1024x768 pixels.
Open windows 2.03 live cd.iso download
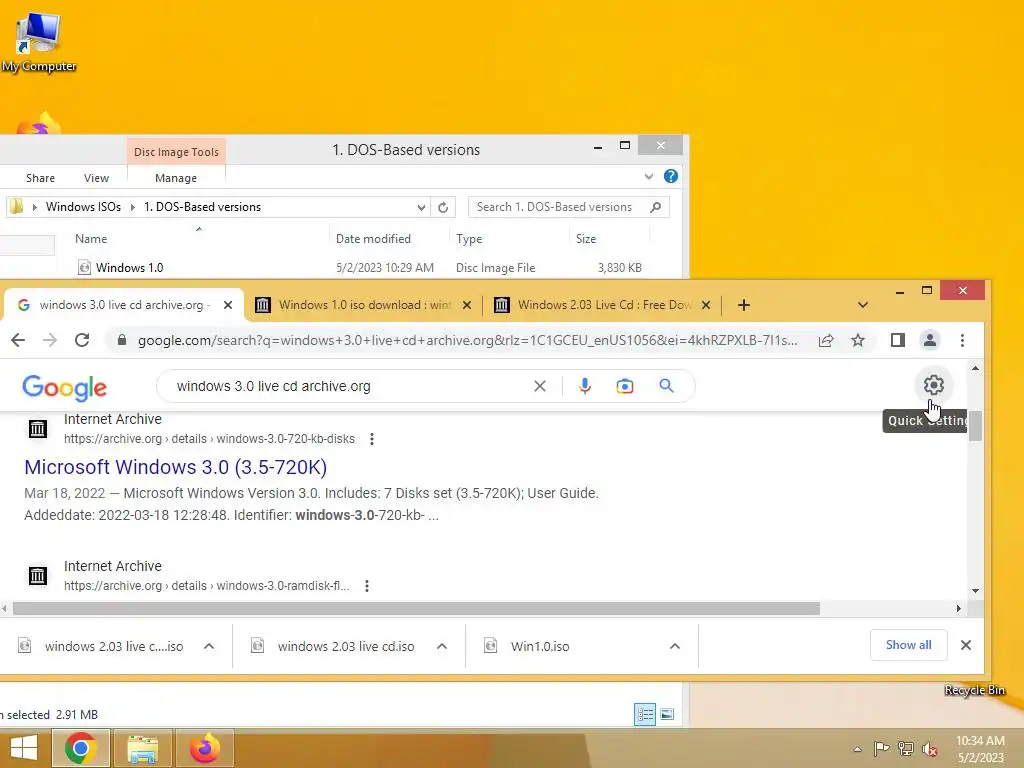[346, 647]
